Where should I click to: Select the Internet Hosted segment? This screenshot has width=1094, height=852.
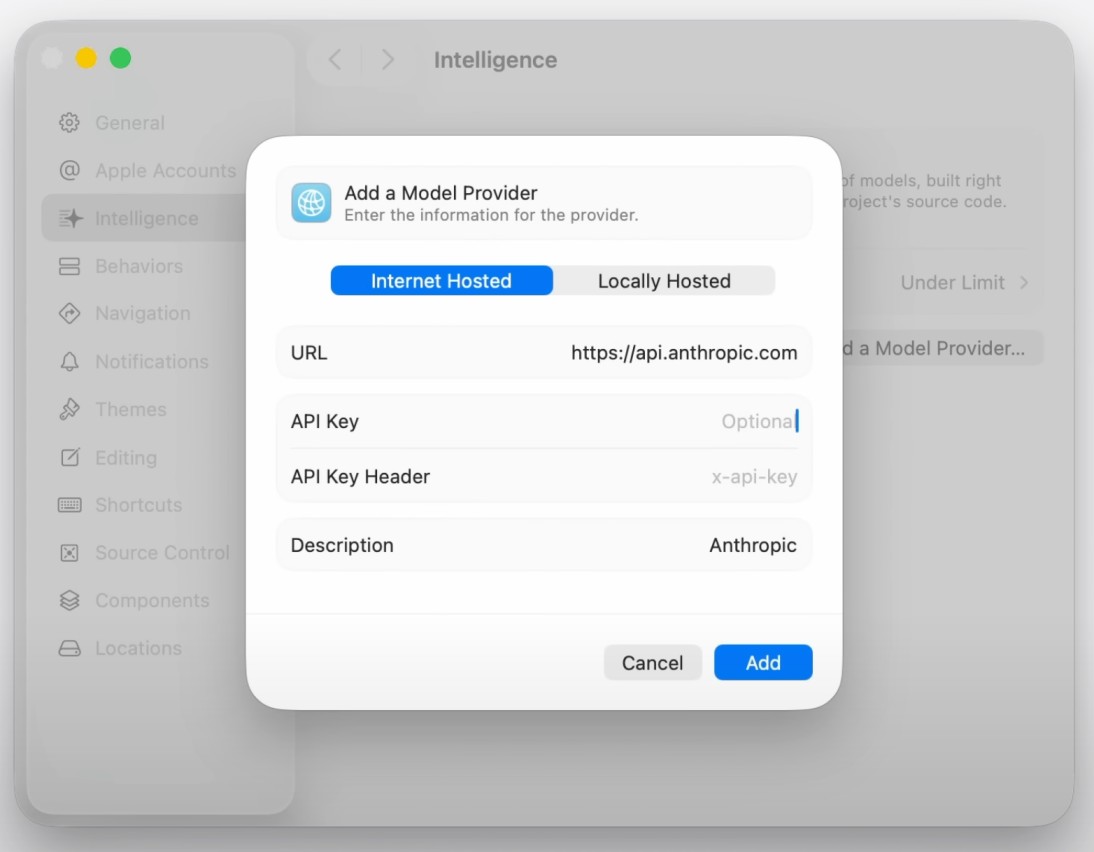[441, 281]
